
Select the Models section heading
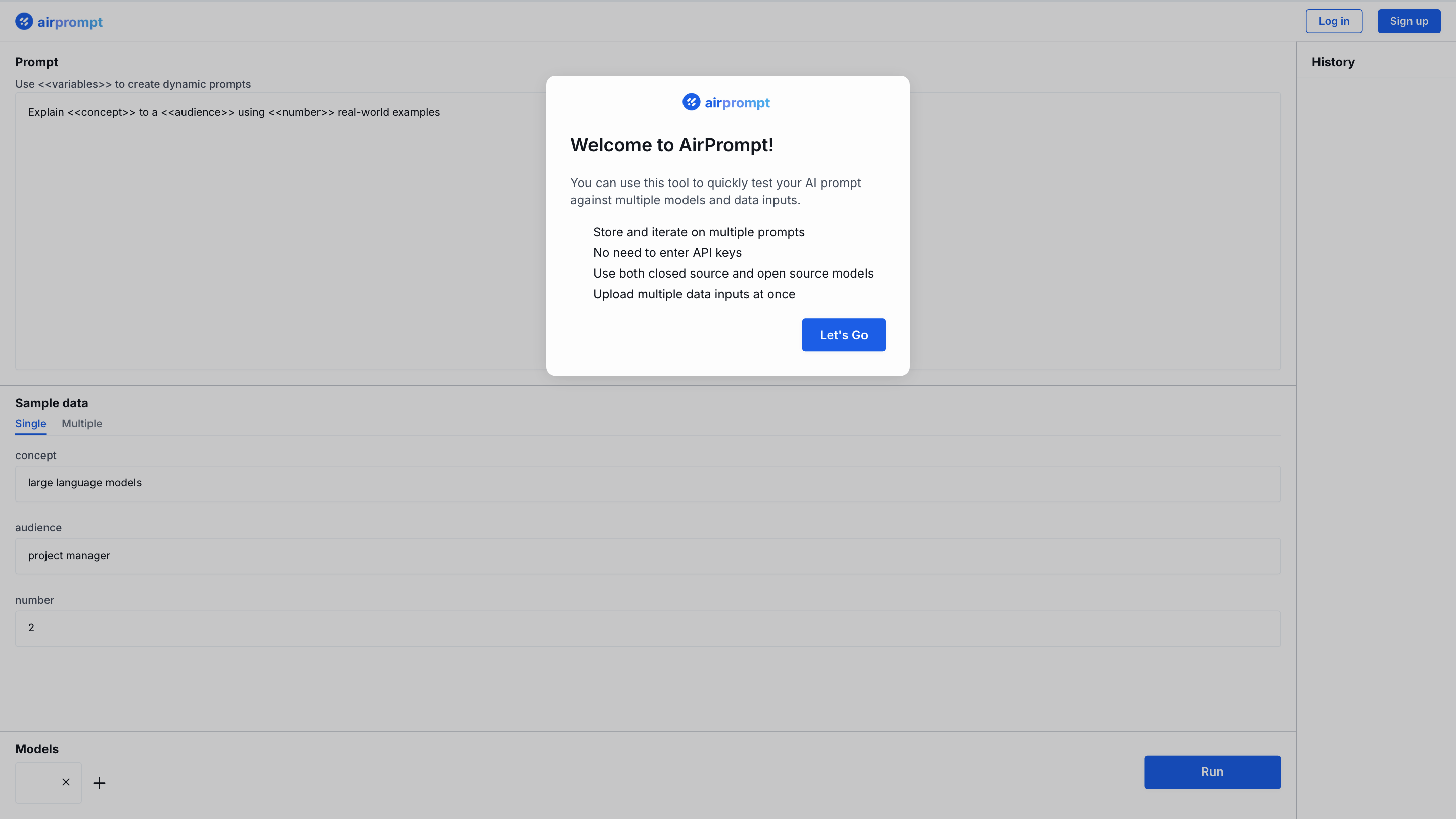37,748
